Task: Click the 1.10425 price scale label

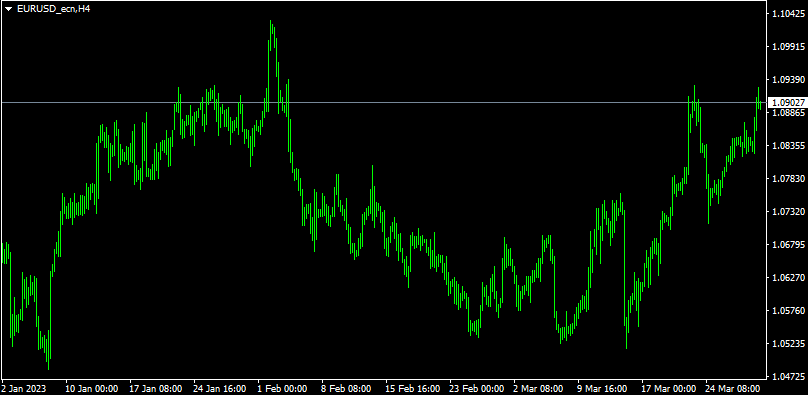Action: pos(787,14)
